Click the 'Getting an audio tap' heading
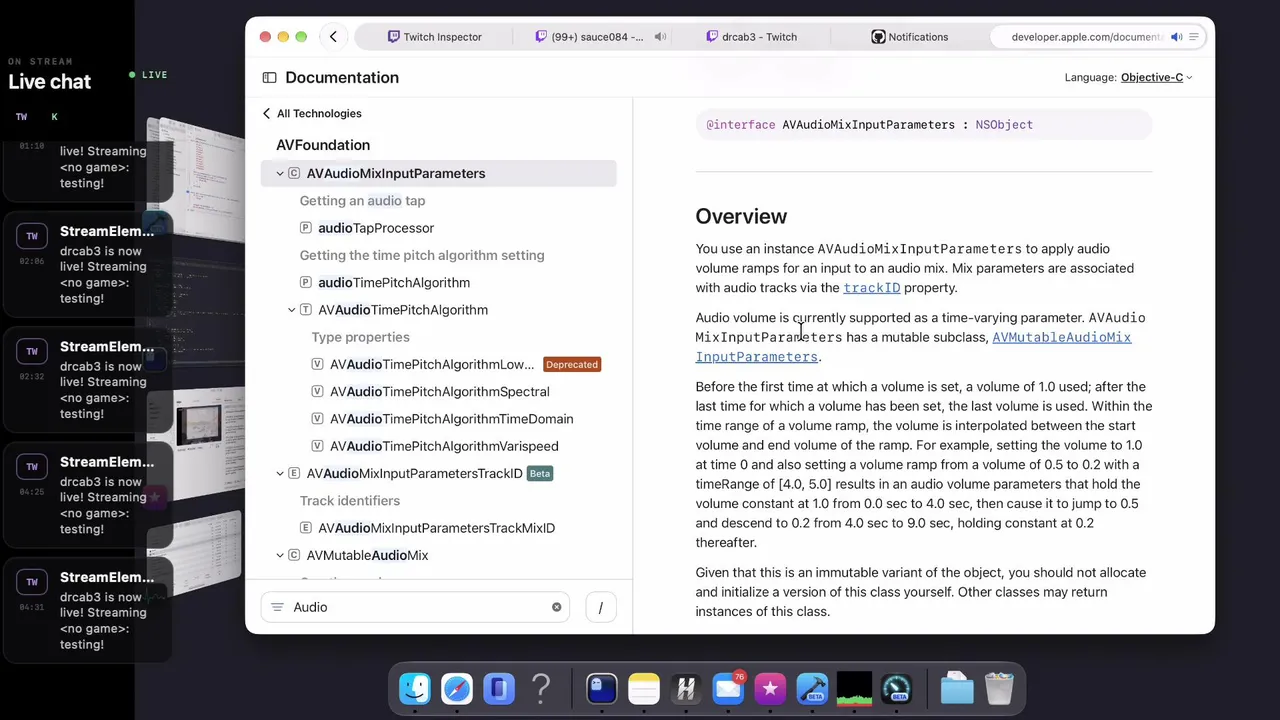 coord(362,201)
